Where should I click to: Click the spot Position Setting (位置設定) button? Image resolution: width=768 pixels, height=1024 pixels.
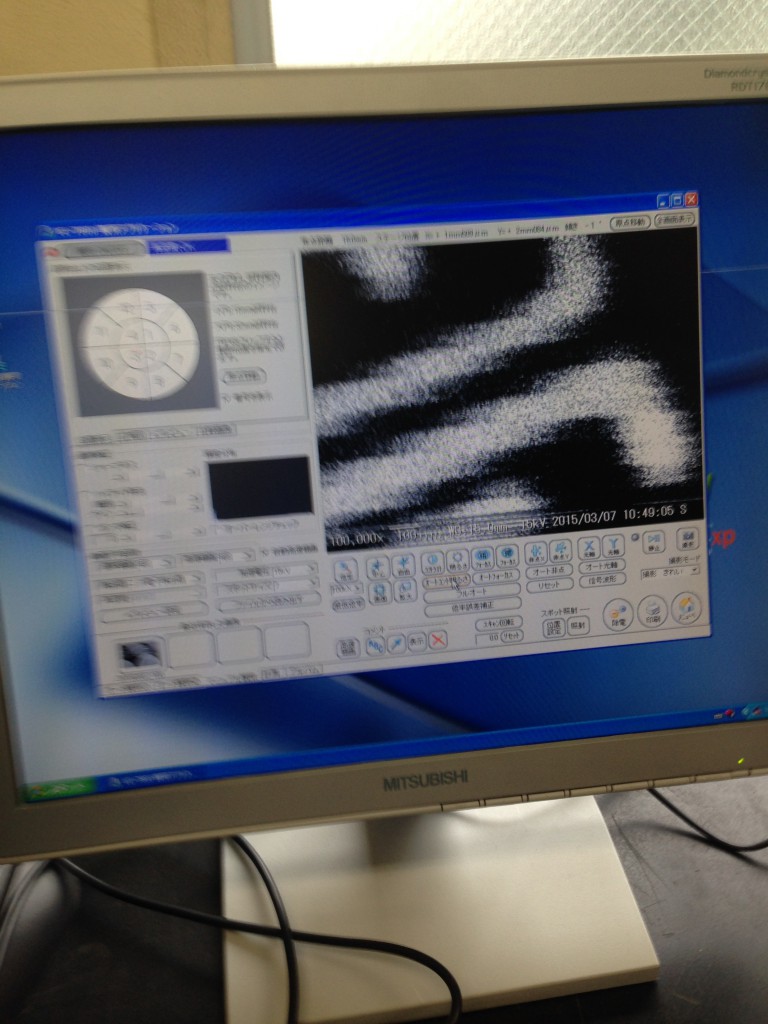pyautogui.click(x=554, y=628)
